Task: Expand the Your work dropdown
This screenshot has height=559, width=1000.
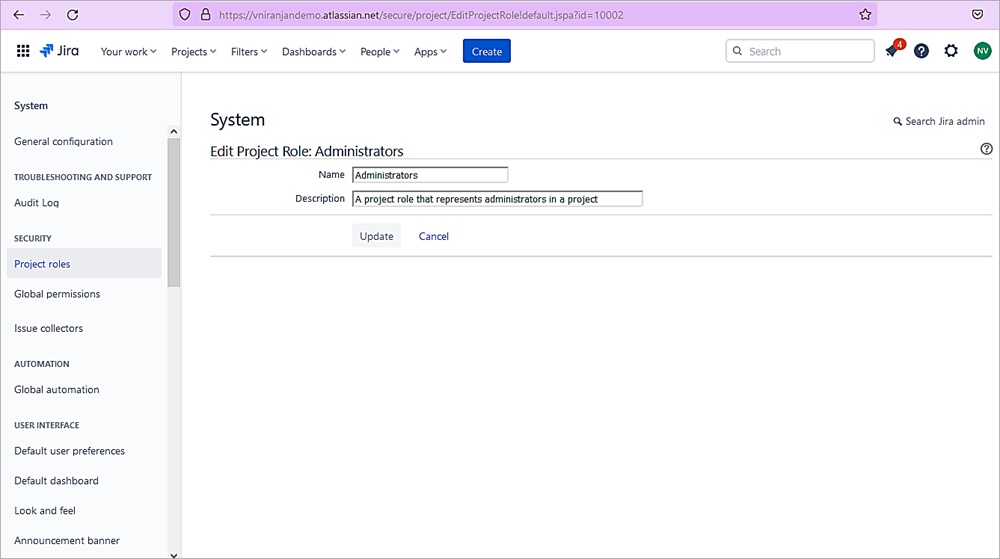Action: 128,52
